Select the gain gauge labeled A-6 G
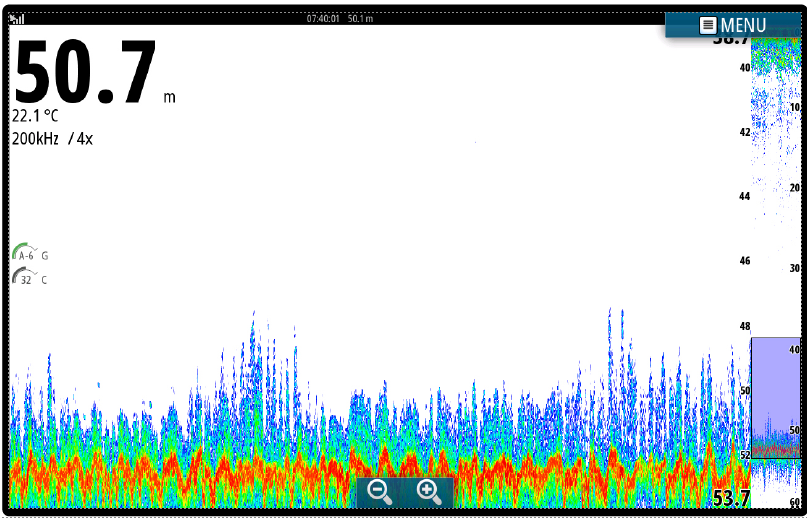The height and width of the screenshot is (519, 807). [29, 254]
